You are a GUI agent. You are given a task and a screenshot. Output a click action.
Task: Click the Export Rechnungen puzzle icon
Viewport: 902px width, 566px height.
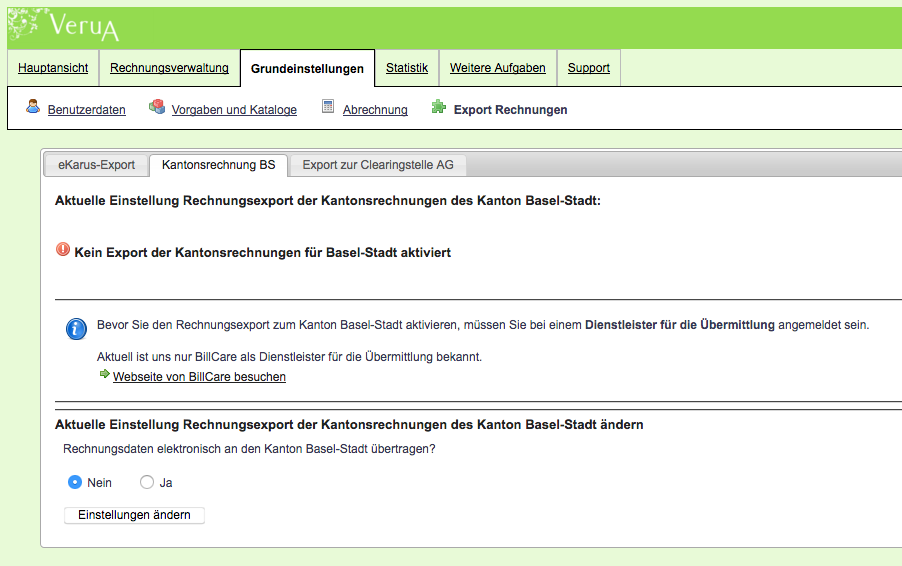[438, 107]
